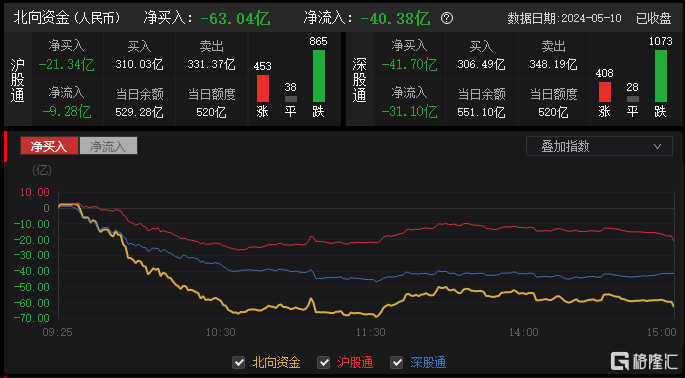Uncheck the 北向资金 legend checkbox
Image resolution: width=685 pixels, height=378 pixels.
(239, 362)
